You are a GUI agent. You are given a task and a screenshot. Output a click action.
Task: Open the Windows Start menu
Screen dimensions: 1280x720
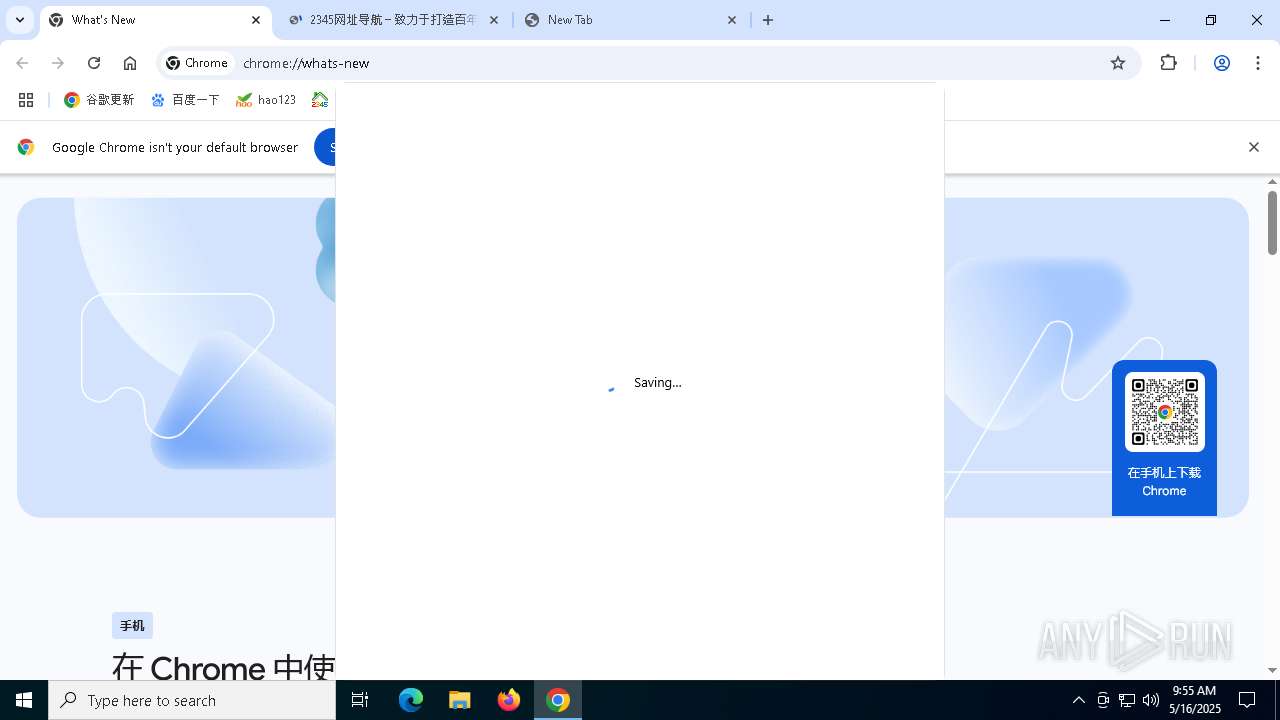tap(24, 700)
